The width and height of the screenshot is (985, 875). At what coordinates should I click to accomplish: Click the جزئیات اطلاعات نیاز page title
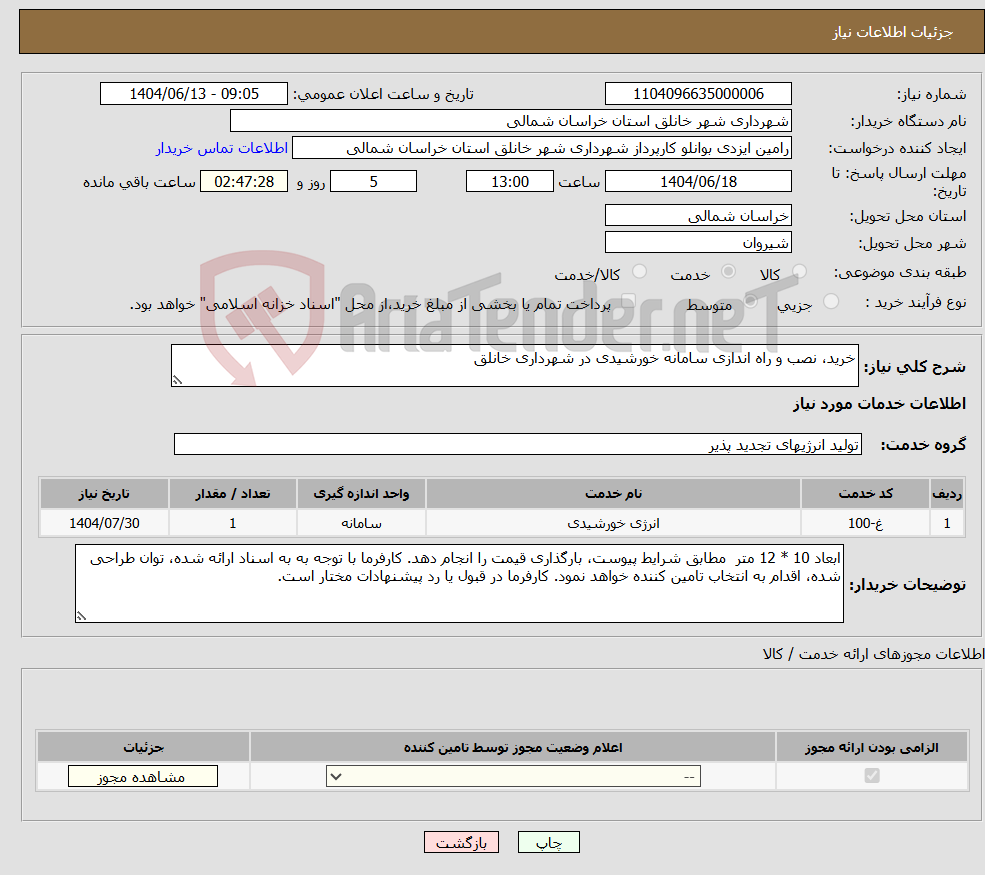[893, 32]
